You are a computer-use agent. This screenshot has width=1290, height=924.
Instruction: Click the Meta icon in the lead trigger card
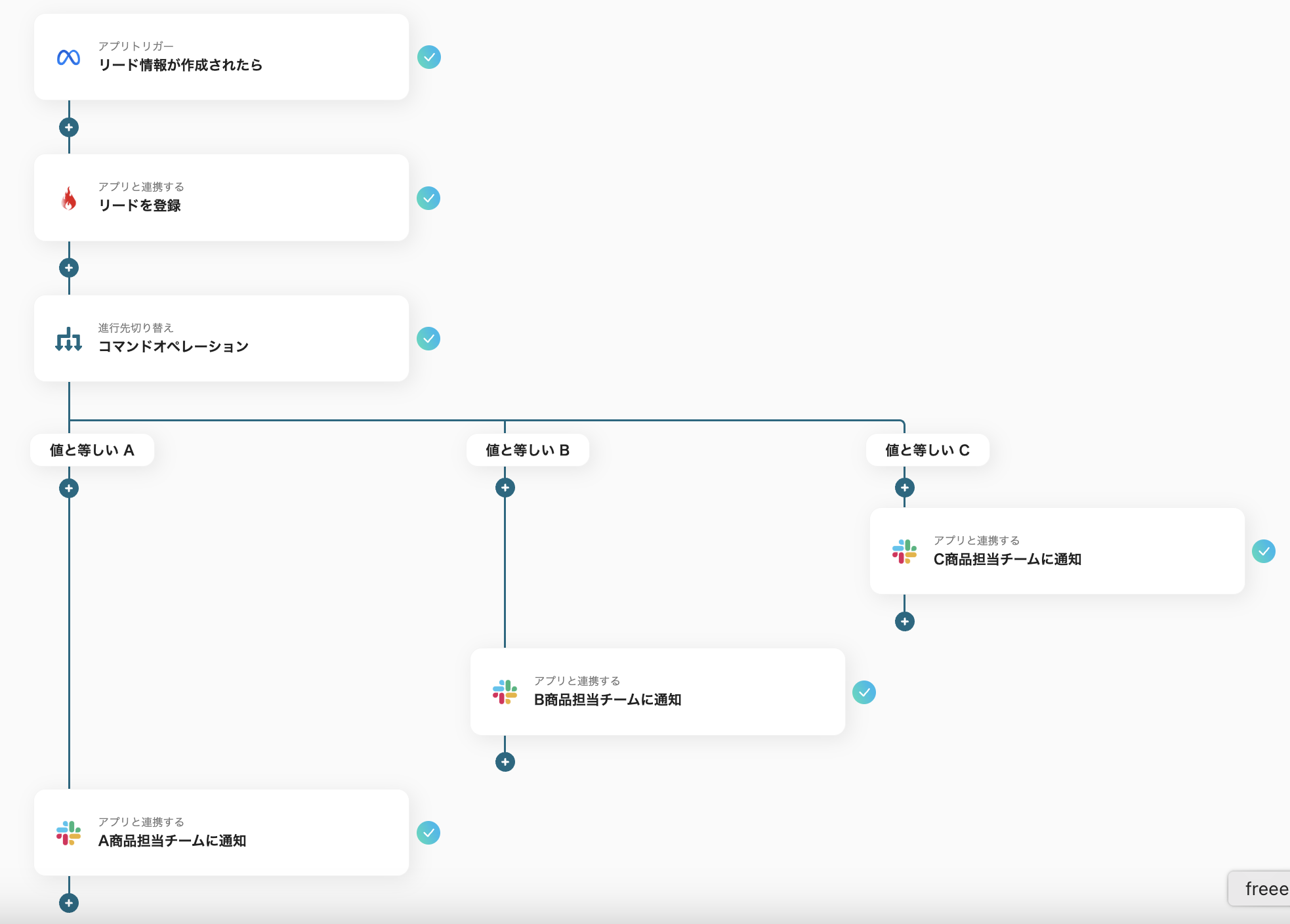pos(68,58)
